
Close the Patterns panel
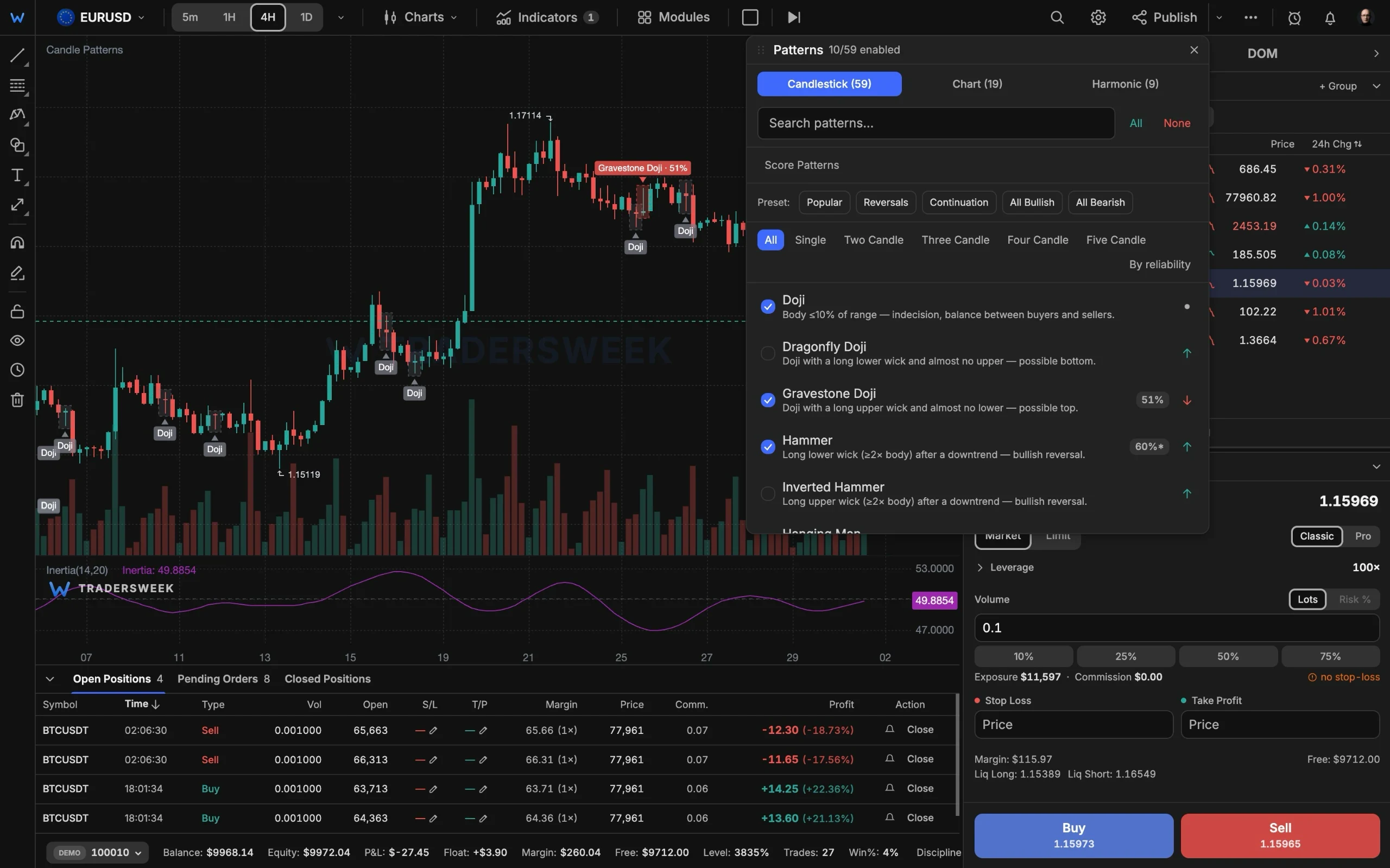pos(1193,50)
